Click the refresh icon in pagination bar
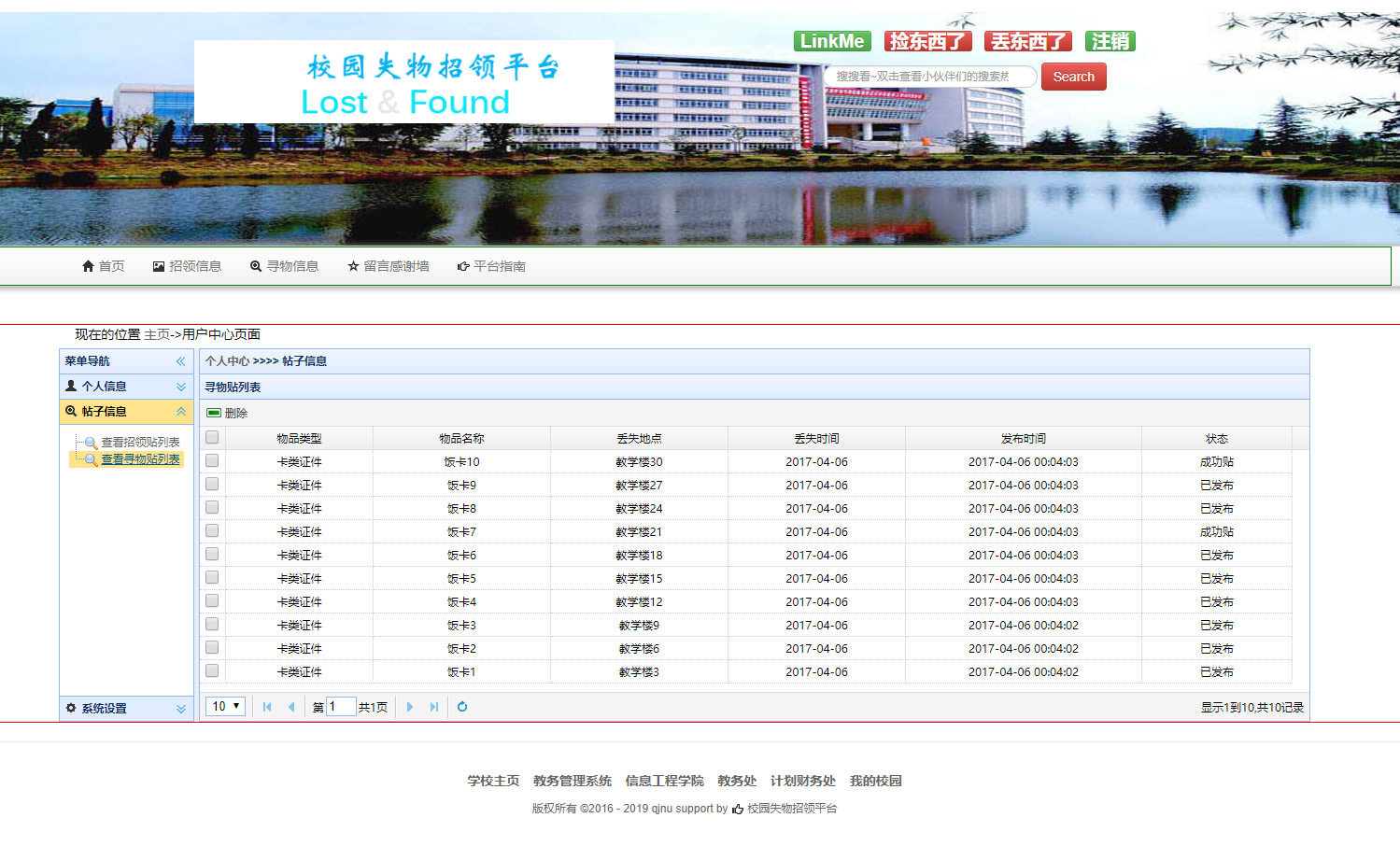Viewport: 1400px width, 846px height. pos(462,707)
